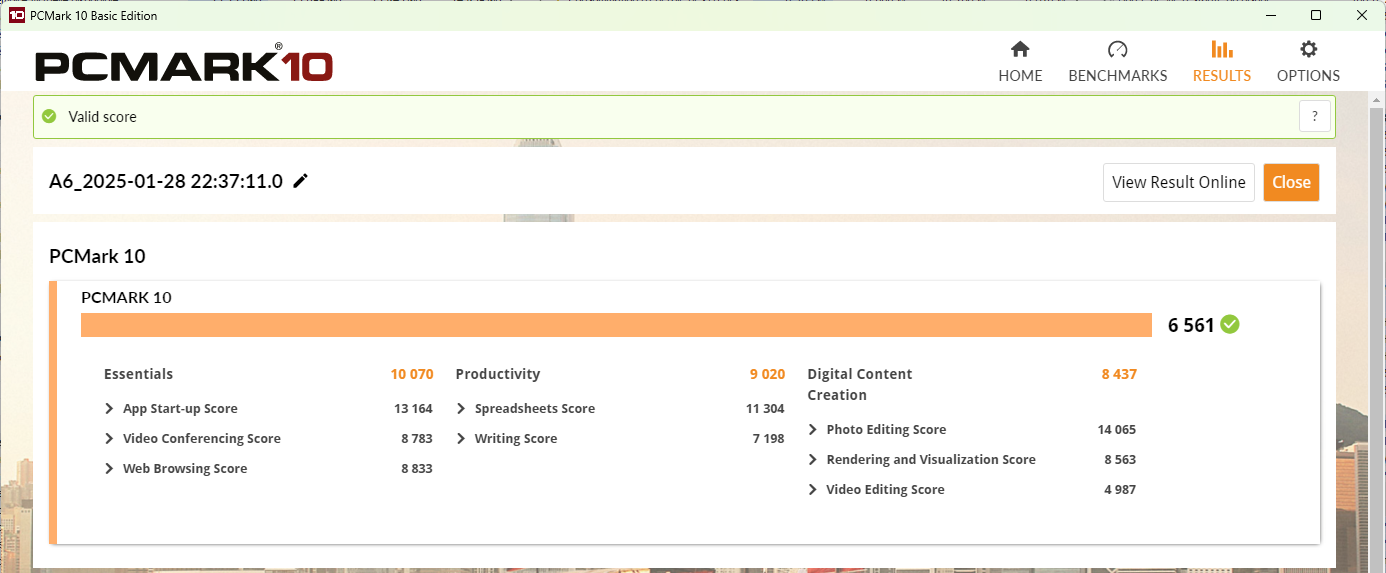Expand Spreadsheets Score details

461,409
